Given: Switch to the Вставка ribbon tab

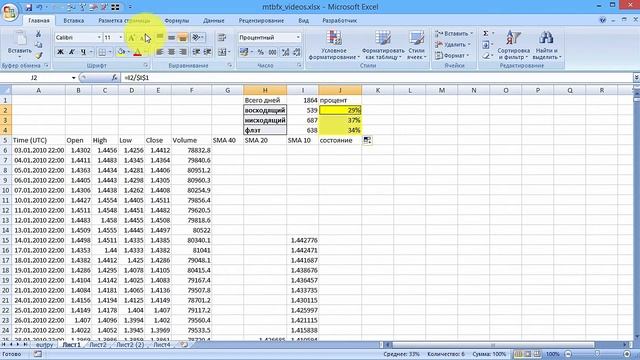Looking at the screenshot, I should tap(73, 20).
